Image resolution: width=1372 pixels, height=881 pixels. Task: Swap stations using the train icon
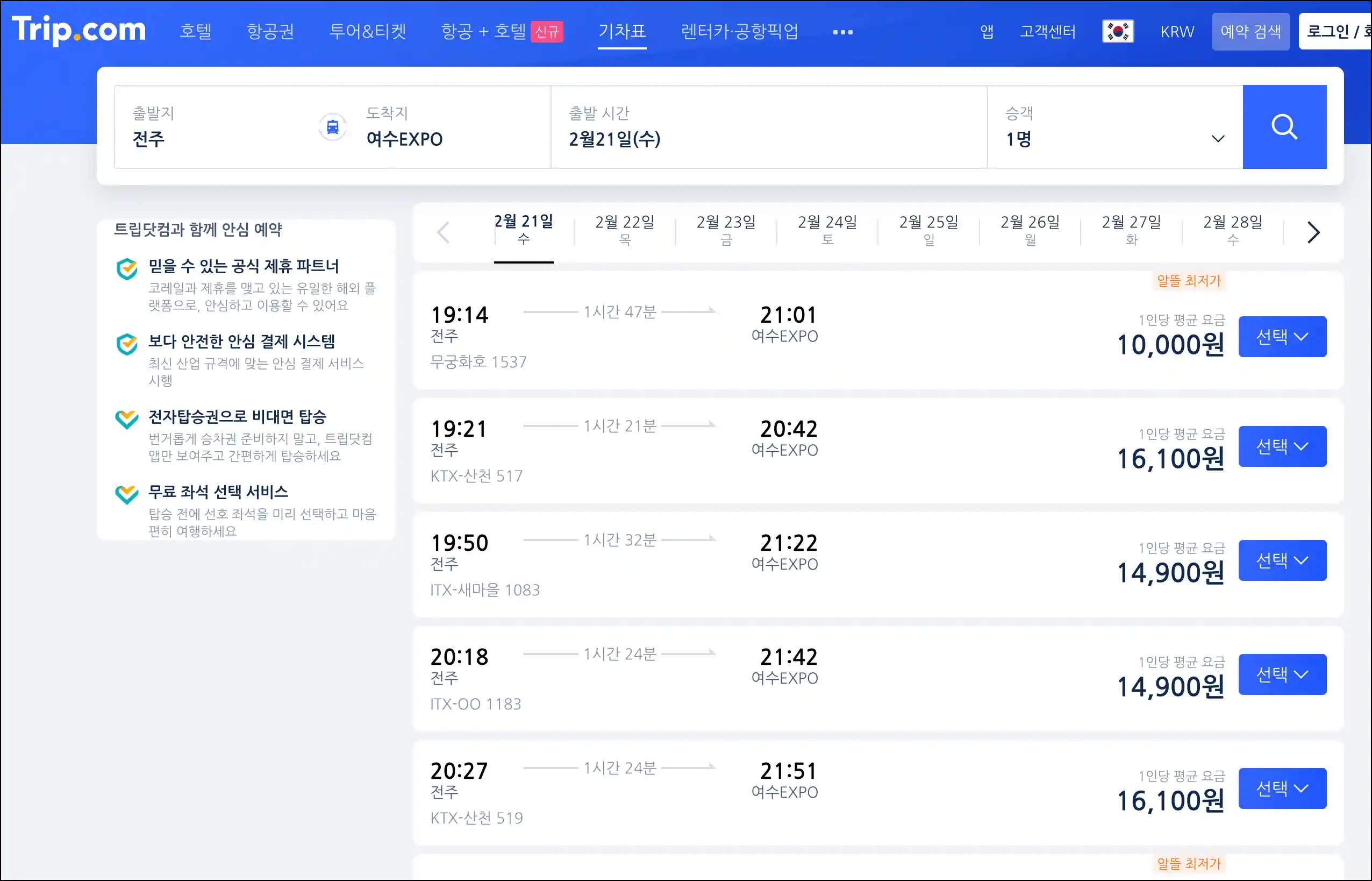pos(332,127)
